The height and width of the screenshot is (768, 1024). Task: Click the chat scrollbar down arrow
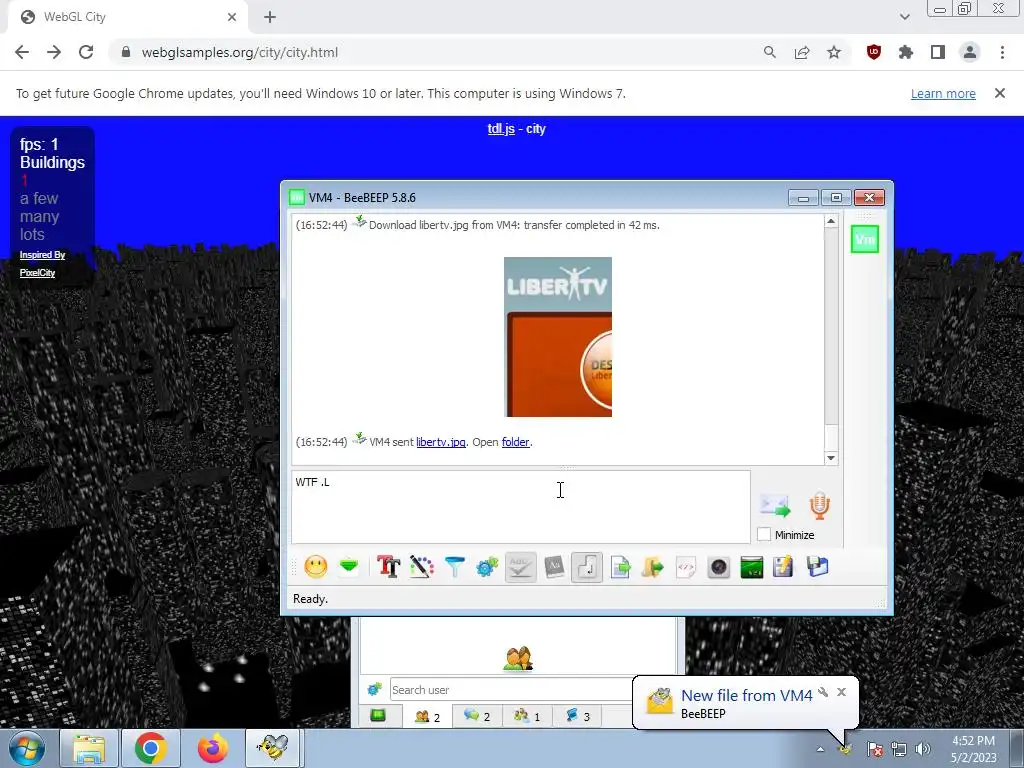[831, 458]
